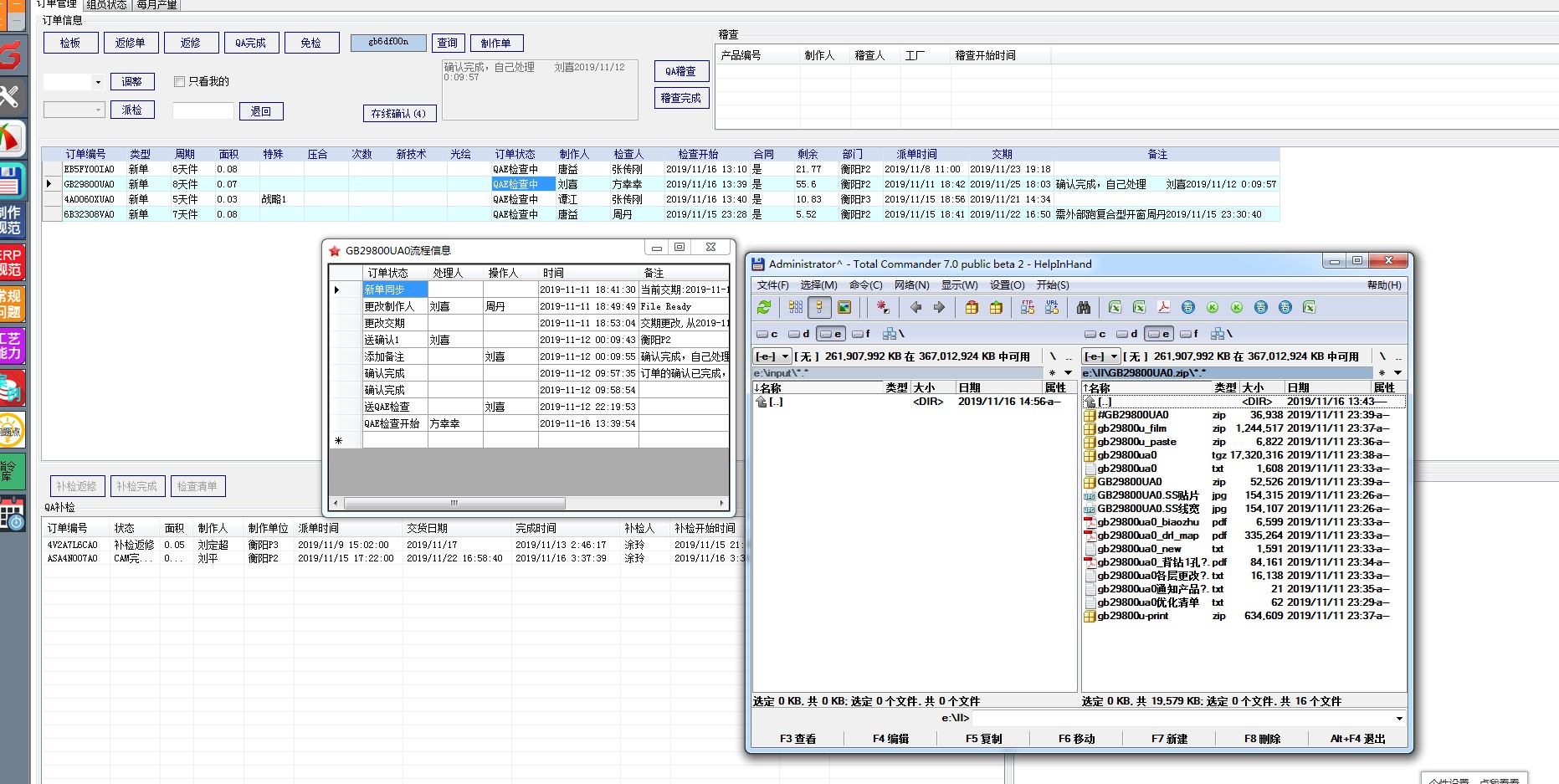The height and width of the screenshot is (784, 1559).
Task: Enable the 只看我的 checkbox
Action: [179, 82]
